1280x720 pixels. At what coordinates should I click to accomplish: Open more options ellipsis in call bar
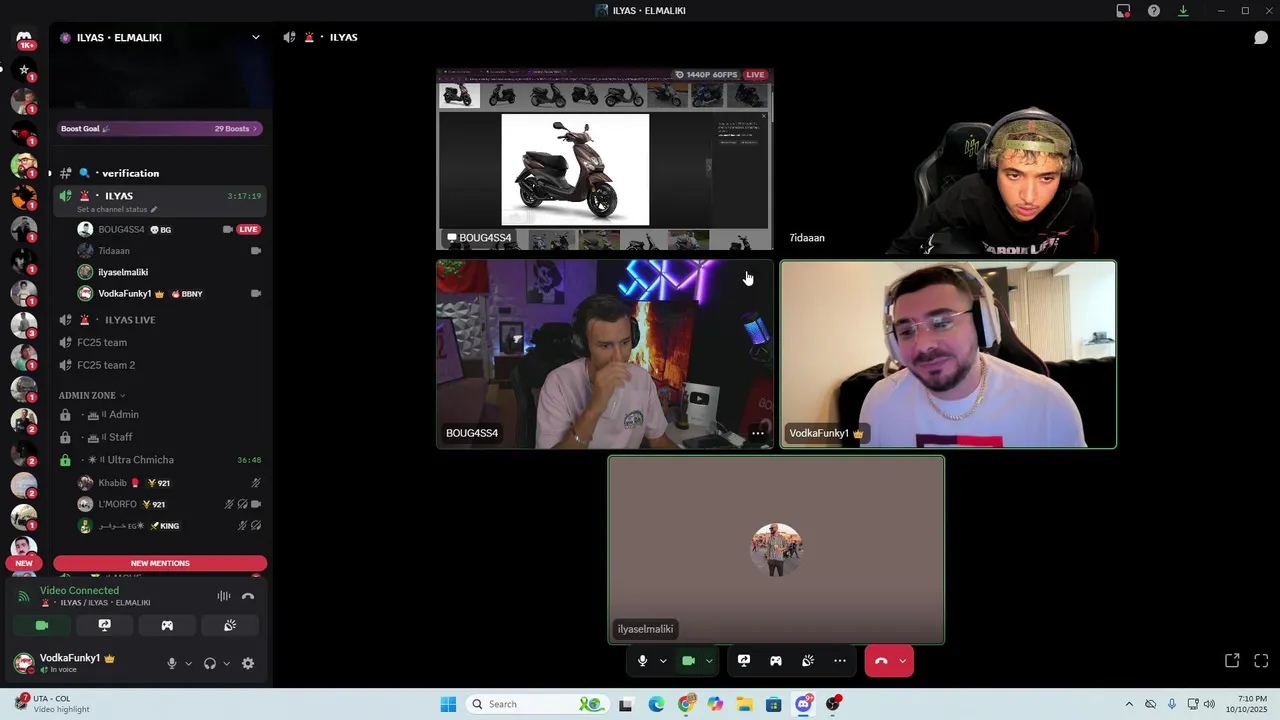pyautogui.click(x=840, y=660)
